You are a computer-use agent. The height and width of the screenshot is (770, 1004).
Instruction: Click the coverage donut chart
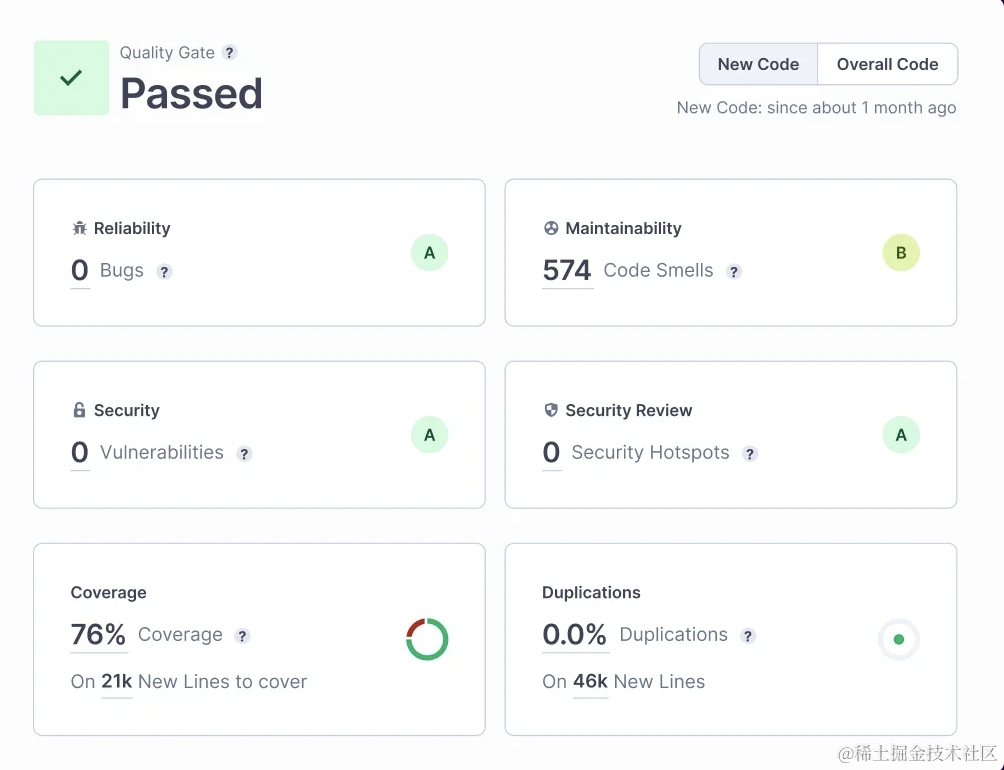(427, 639)
